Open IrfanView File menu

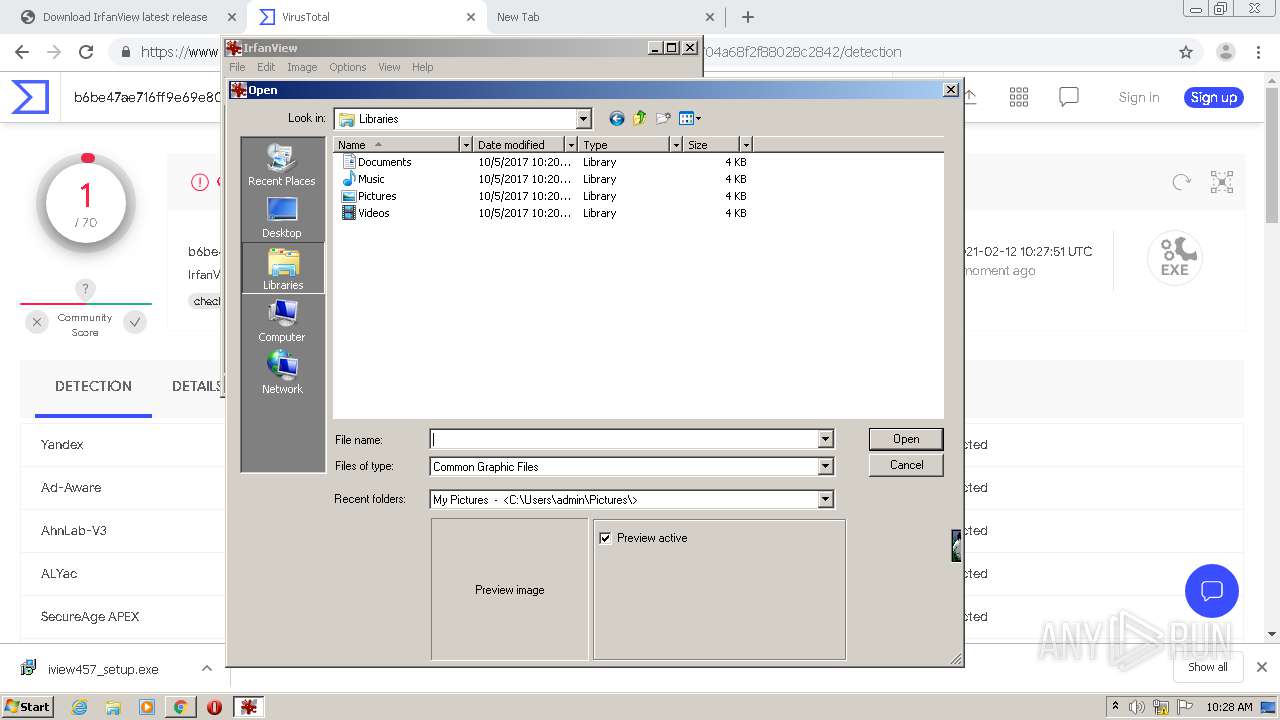point(237,67)
